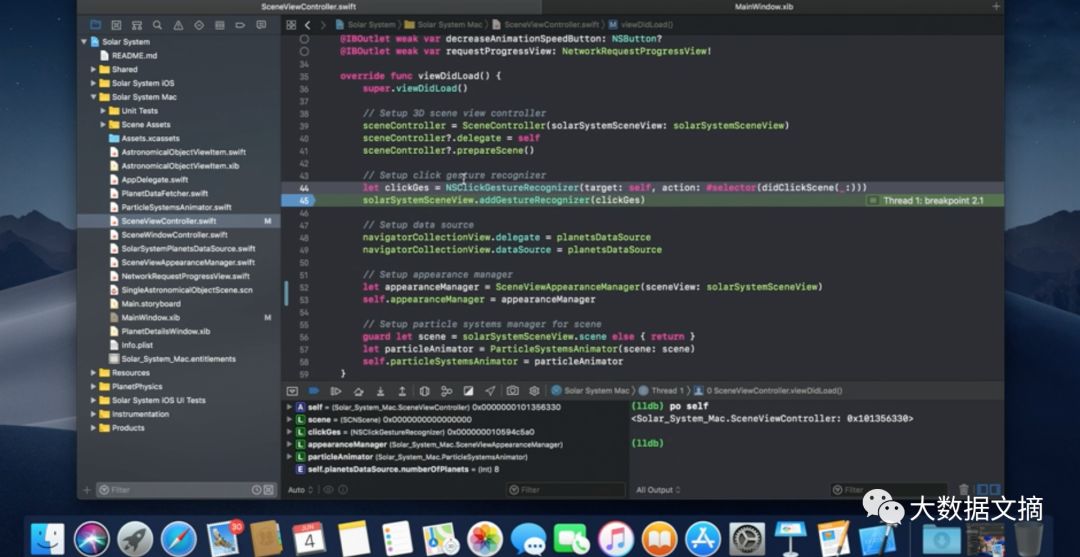Continue program execution
Screen dimensions: 1080x557
pos(336,390)
